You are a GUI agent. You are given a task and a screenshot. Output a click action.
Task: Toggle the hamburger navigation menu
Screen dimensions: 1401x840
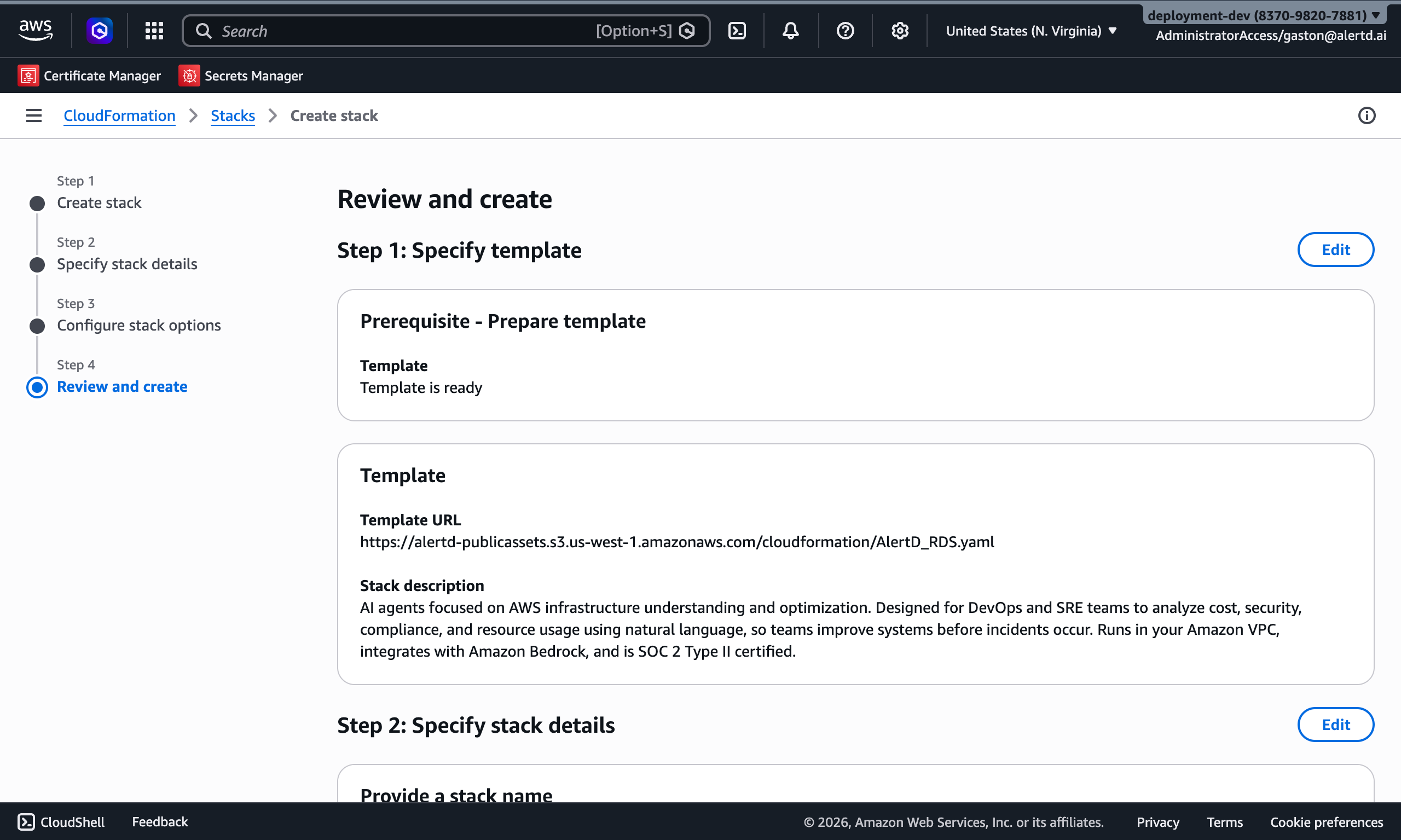[x=34, y=115]
